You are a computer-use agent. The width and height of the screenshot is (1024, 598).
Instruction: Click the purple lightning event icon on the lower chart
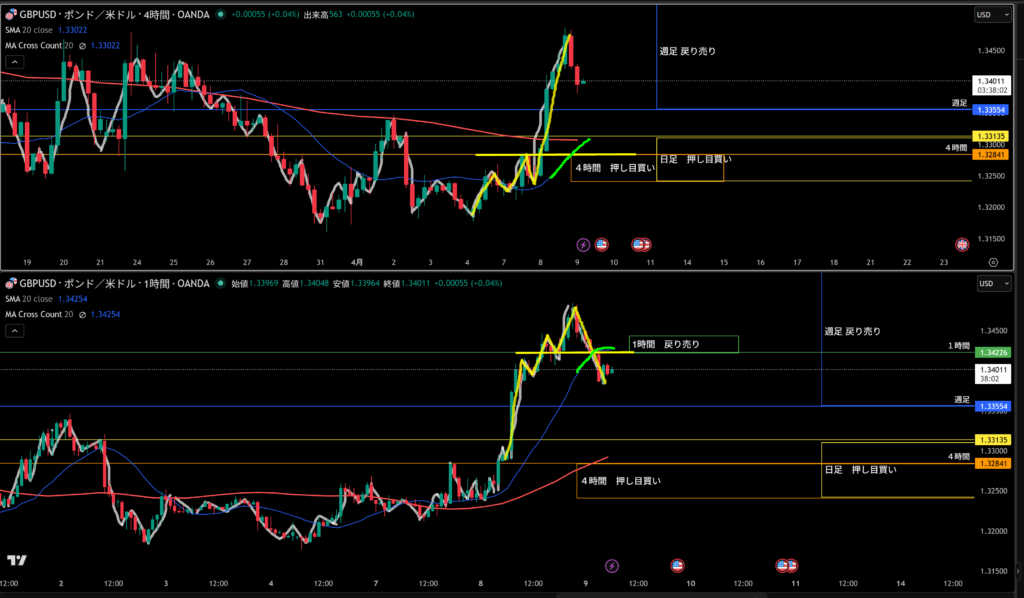pos(612,566)
